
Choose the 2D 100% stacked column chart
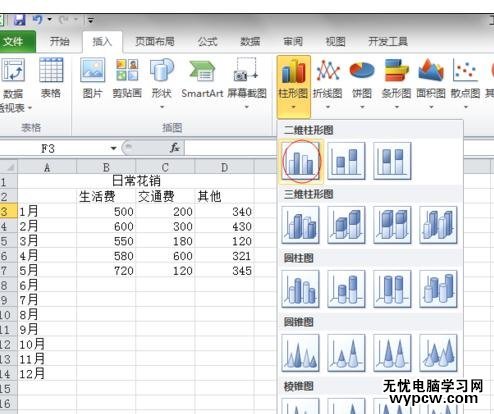coord(392,161)
